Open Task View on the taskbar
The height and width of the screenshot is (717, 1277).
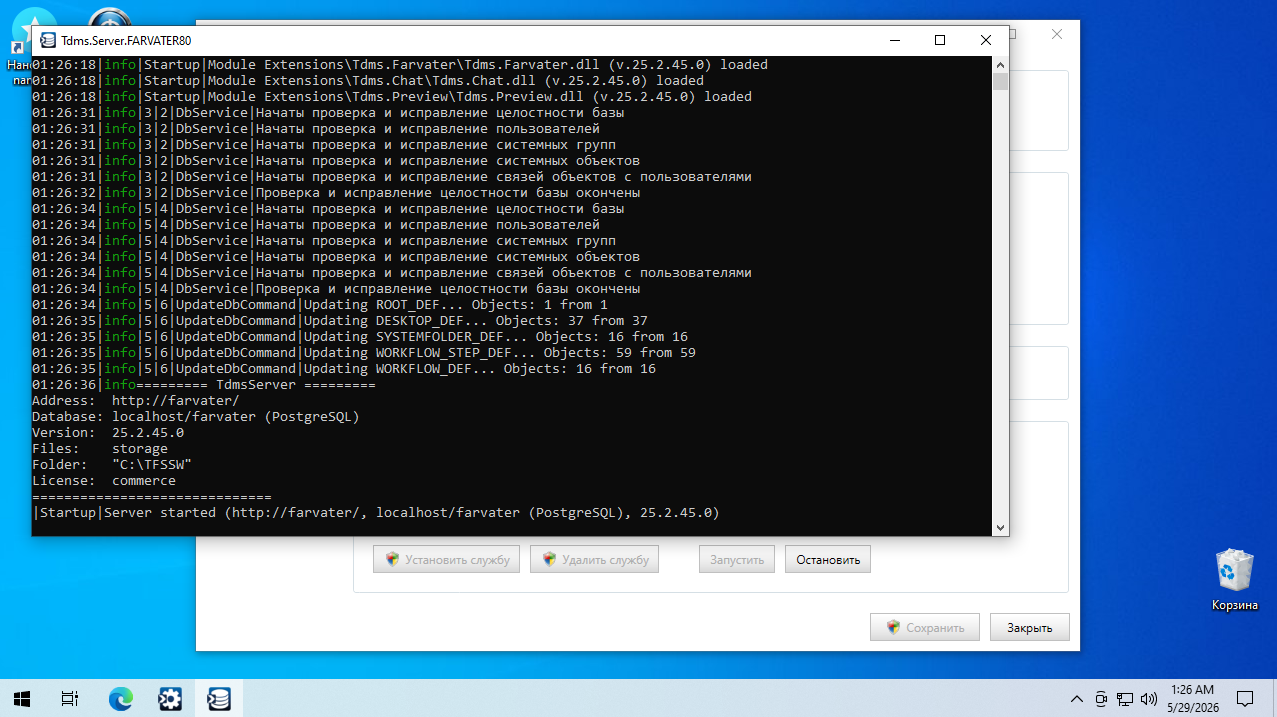pos(70,698)
